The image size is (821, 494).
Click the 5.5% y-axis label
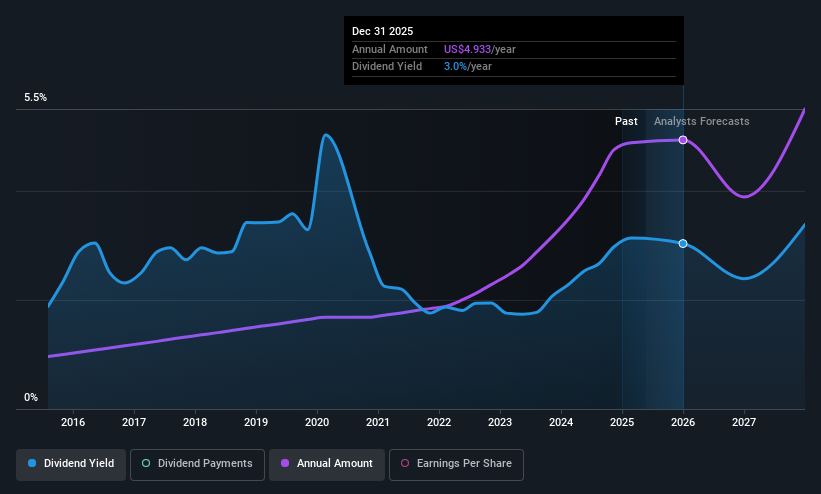(x=36, y=97)
